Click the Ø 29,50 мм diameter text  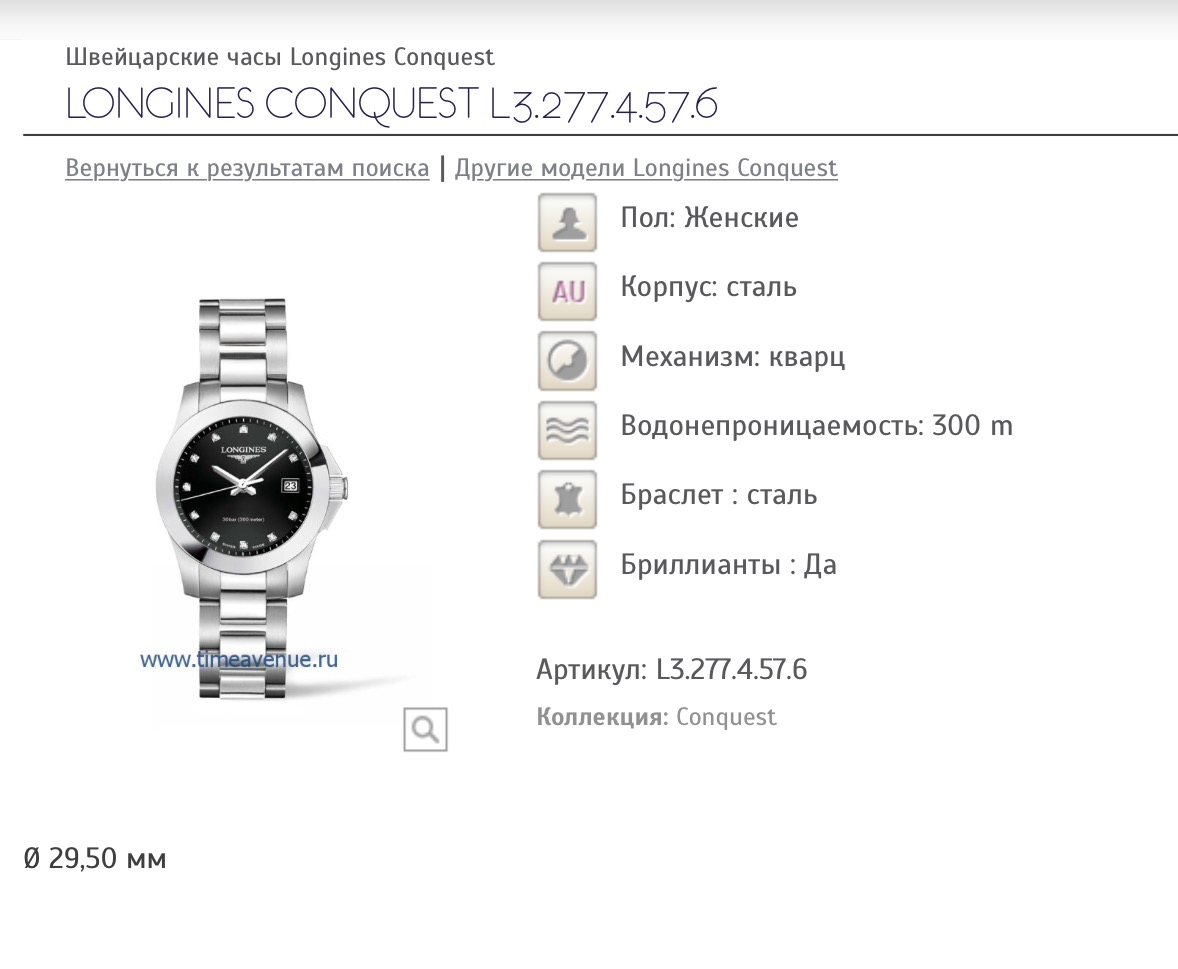point(95,858)
